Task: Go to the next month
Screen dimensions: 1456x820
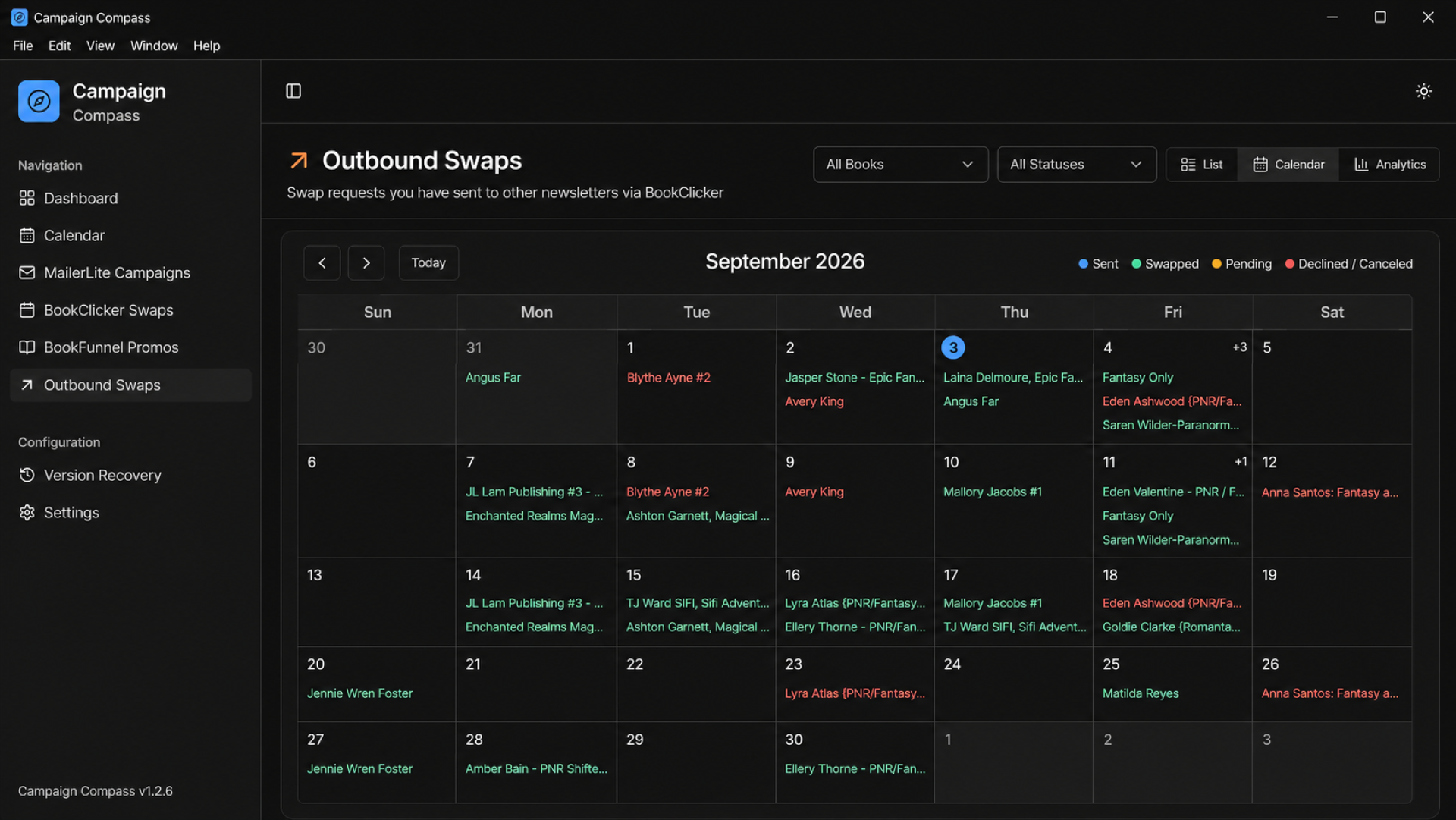Action: click(x=366, y=262)
